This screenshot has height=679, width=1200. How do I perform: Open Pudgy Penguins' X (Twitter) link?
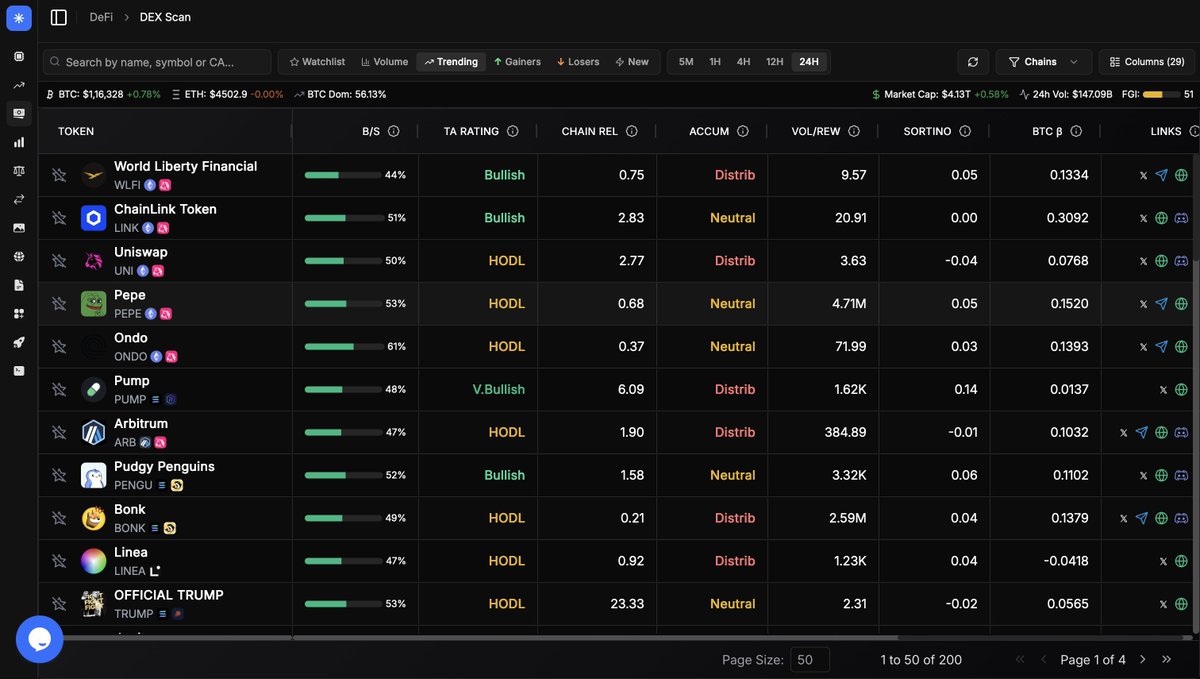tap(1143, 476)
